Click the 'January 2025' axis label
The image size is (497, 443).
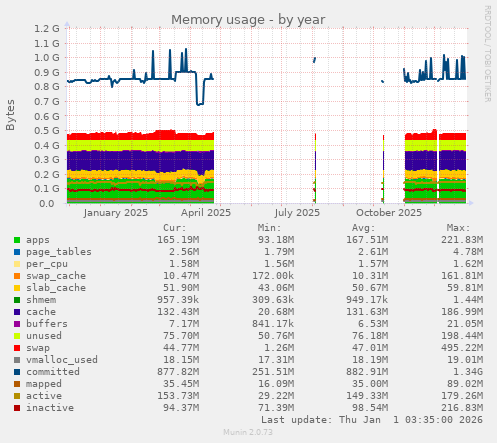click(x=116, y=213)
